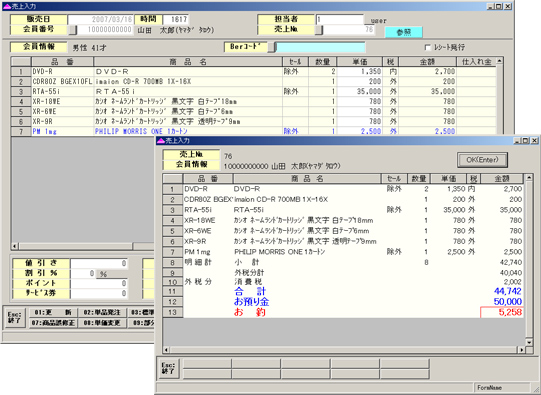Click 外税分計 amount 40,040

click(511, 273)
